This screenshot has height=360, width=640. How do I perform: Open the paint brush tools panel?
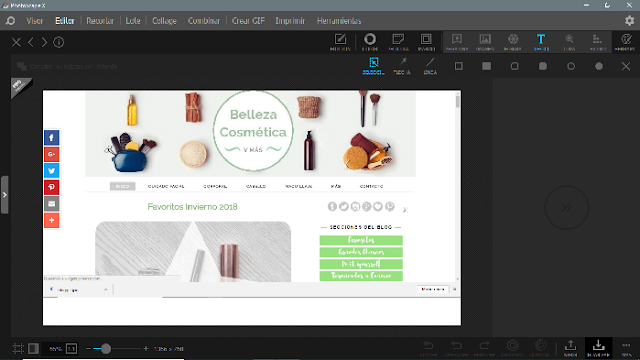[625, 42]
